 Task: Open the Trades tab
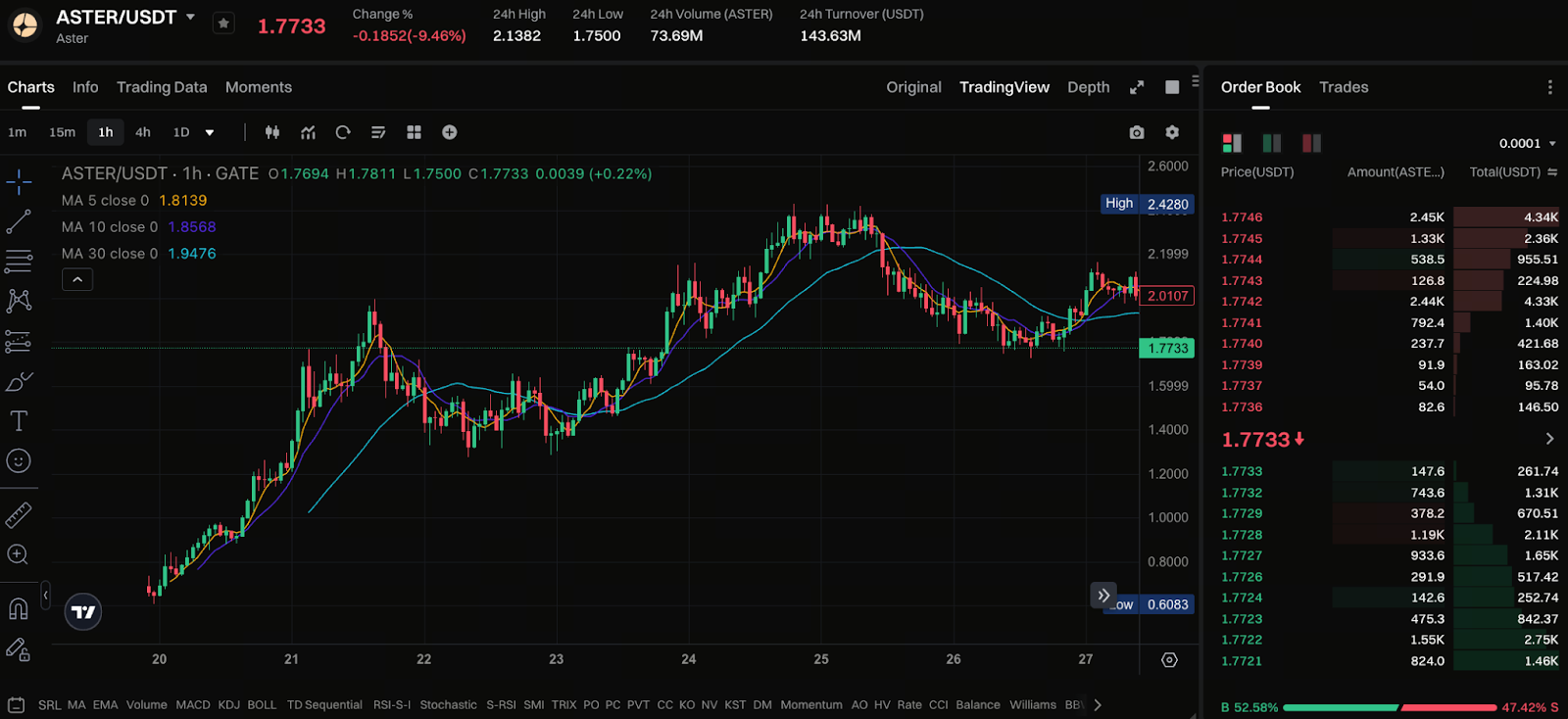click(x=1344, y=87)
